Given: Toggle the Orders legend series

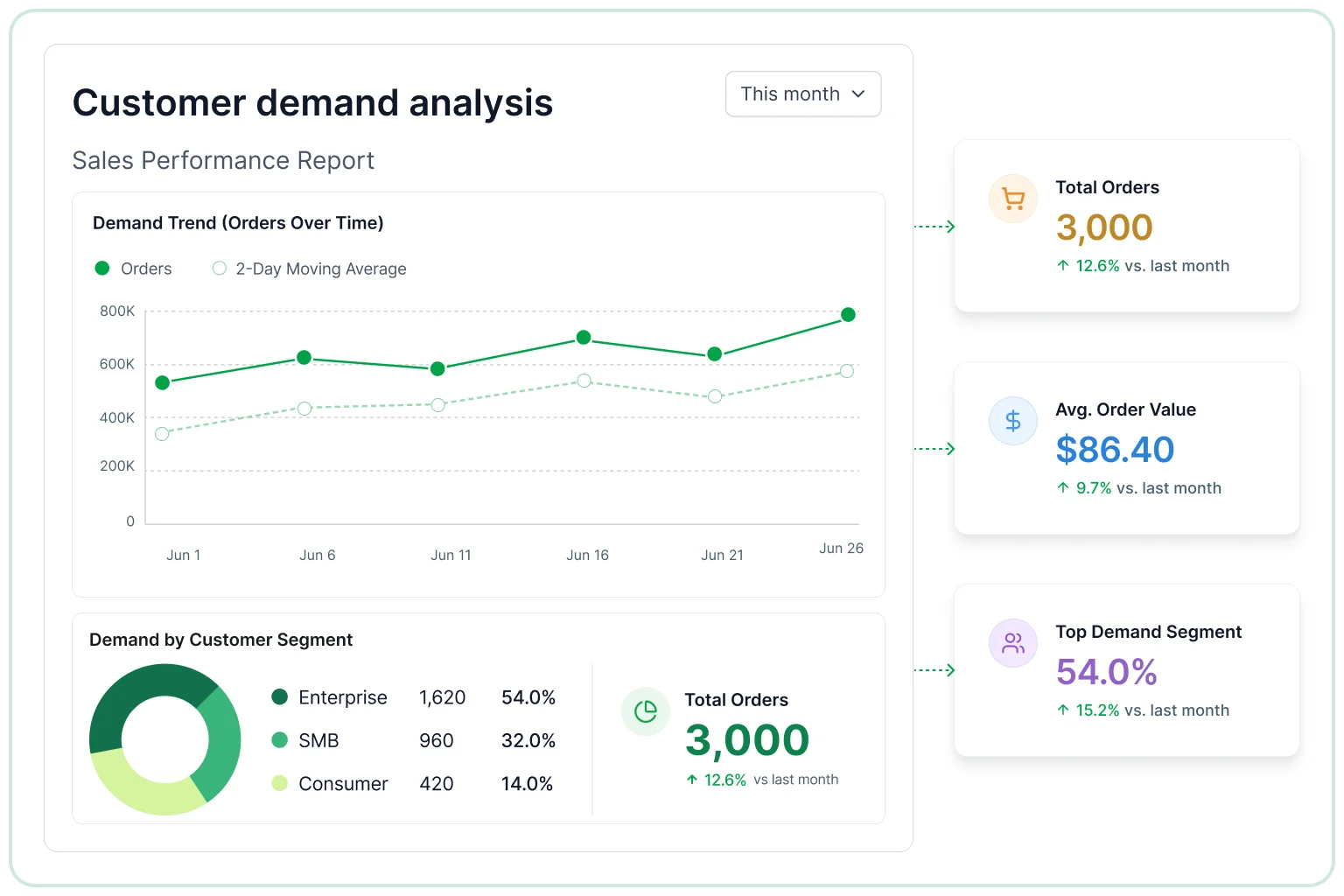Looking at the screenshot, I should [133, 269].
